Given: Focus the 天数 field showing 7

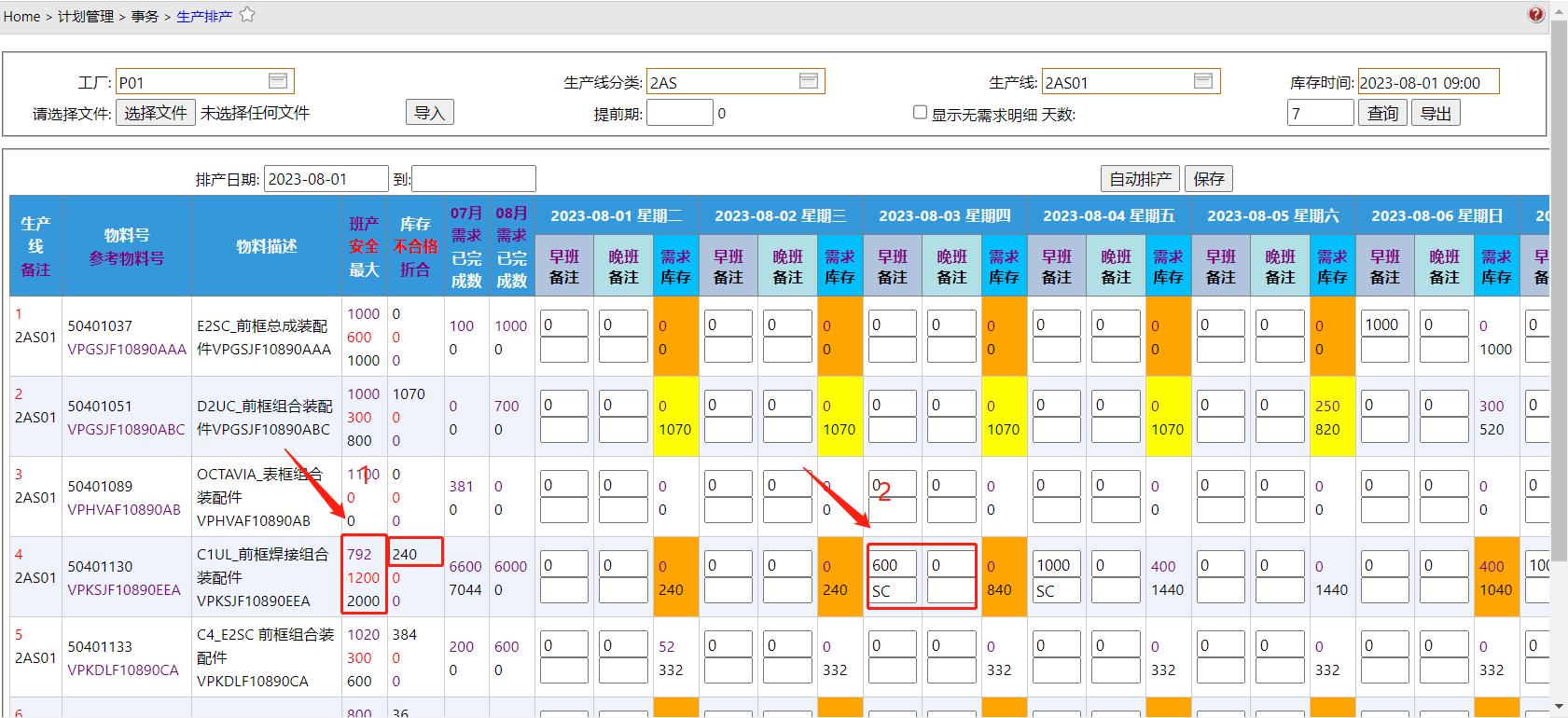Looking at the screenshot, I should [1320, 113].
